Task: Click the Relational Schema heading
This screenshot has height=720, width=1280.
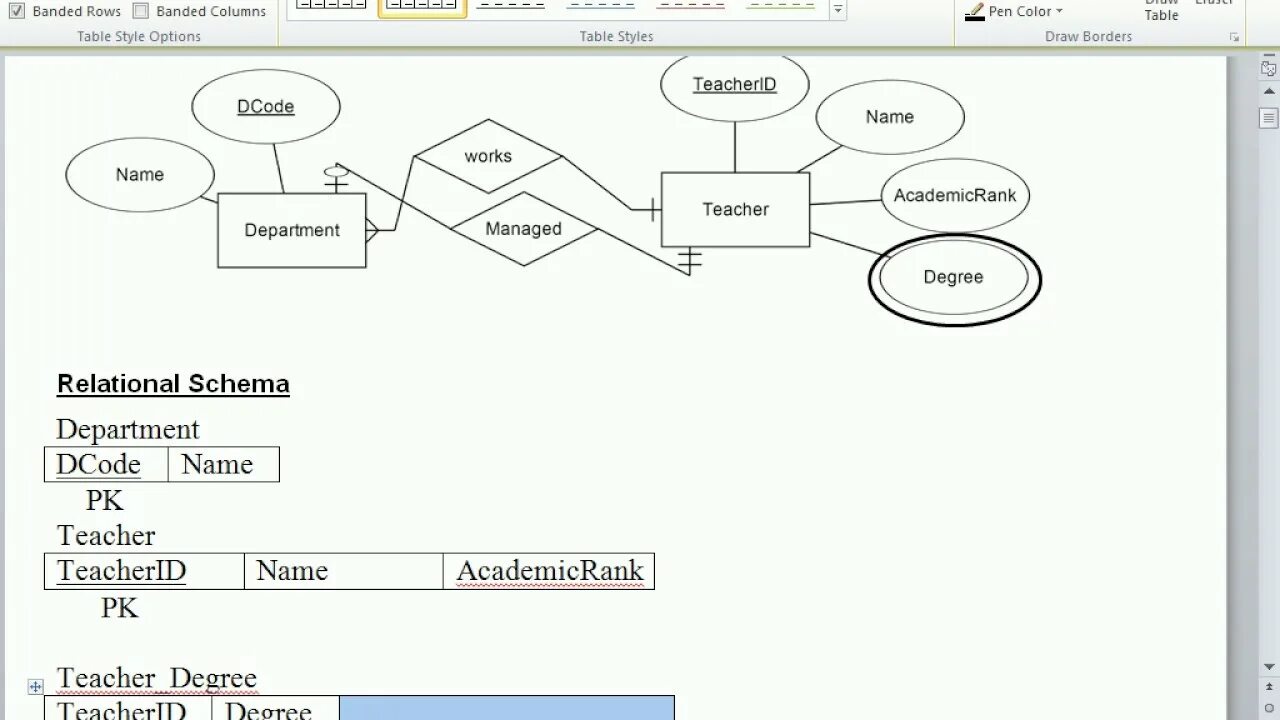Action: 173,384
